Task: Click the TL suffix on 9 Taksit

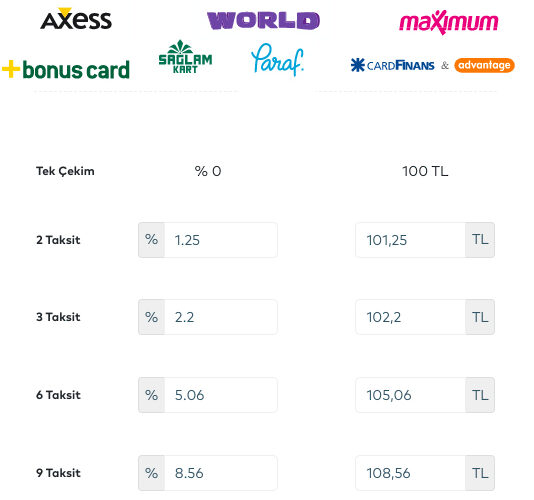Action: tap(480, 473)
